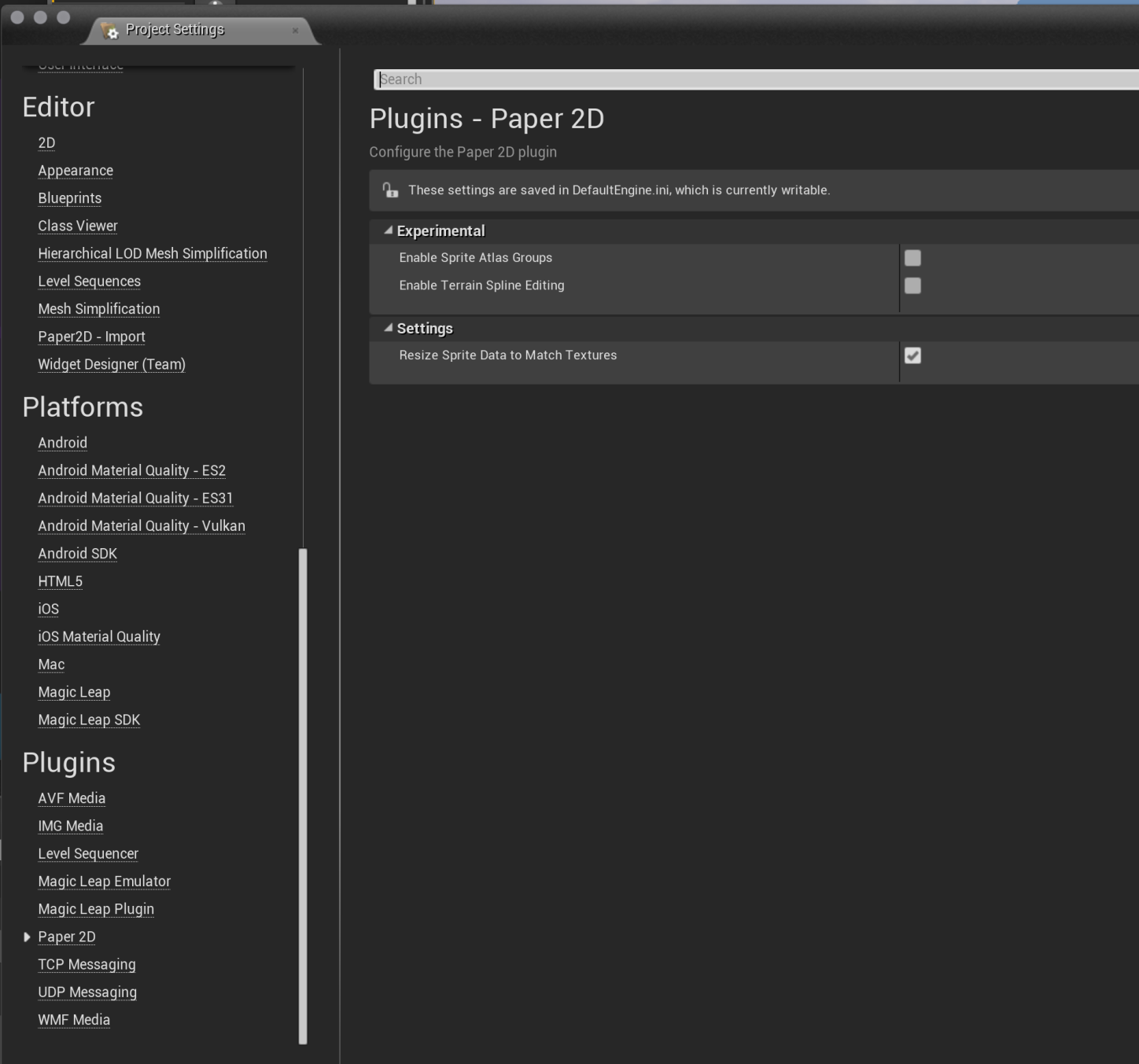Open UDP Messaging plugin settings
The image size is (1139, 1064).
point(87,992)
